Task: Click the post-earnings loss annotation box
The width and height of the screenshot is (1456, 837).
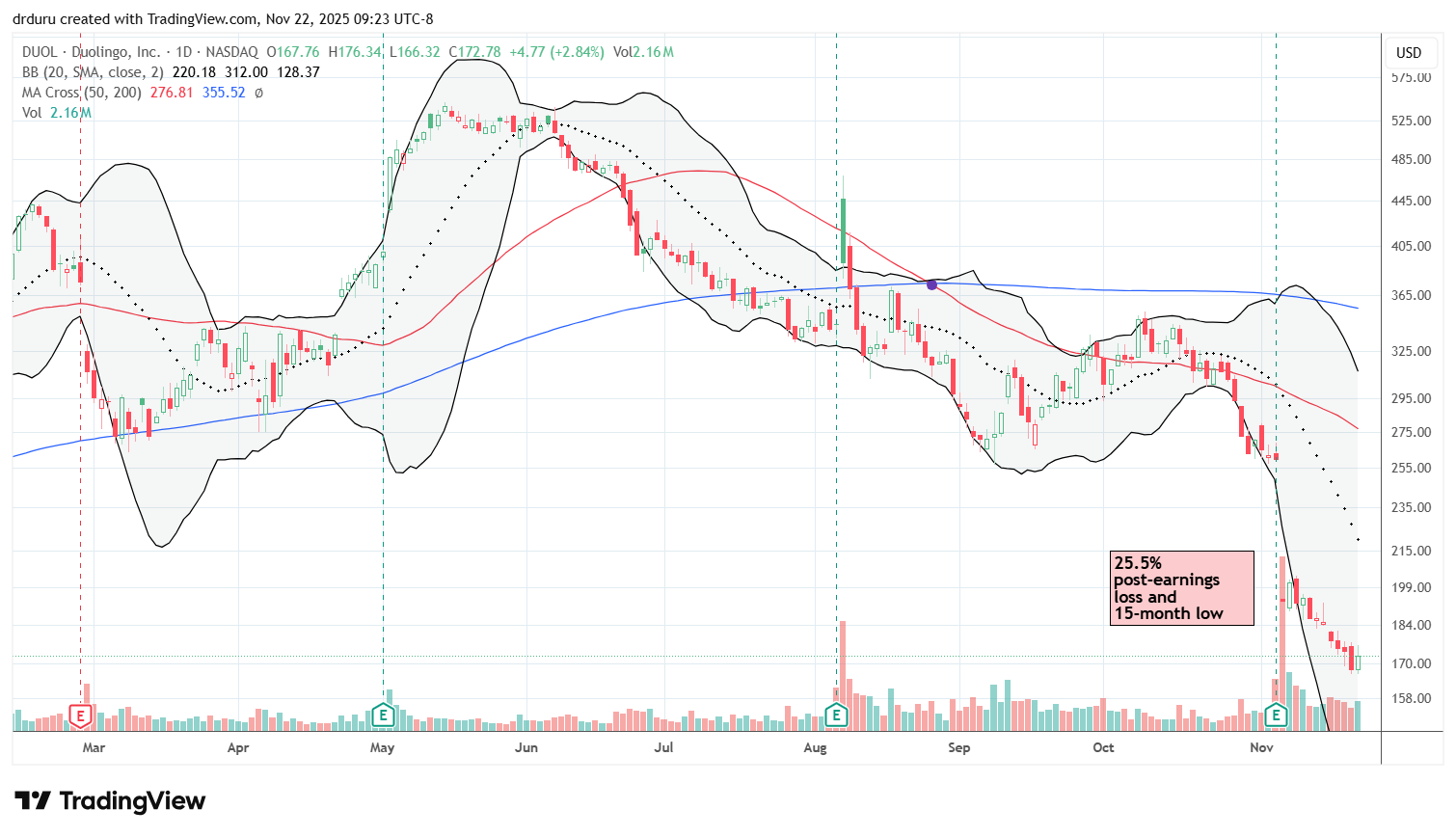Action: [x=1181, y=588]
